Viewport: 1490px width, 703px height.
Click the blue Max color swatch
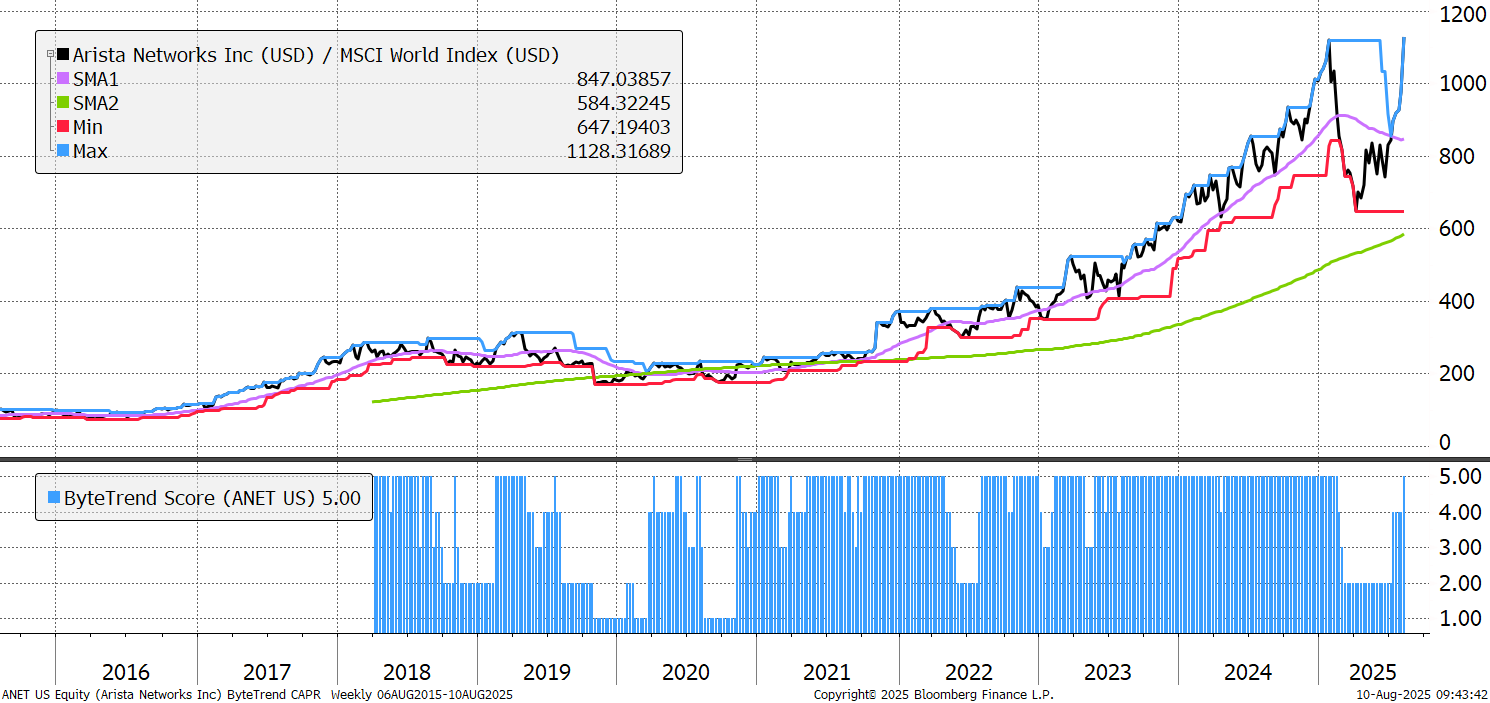[64, 152]
